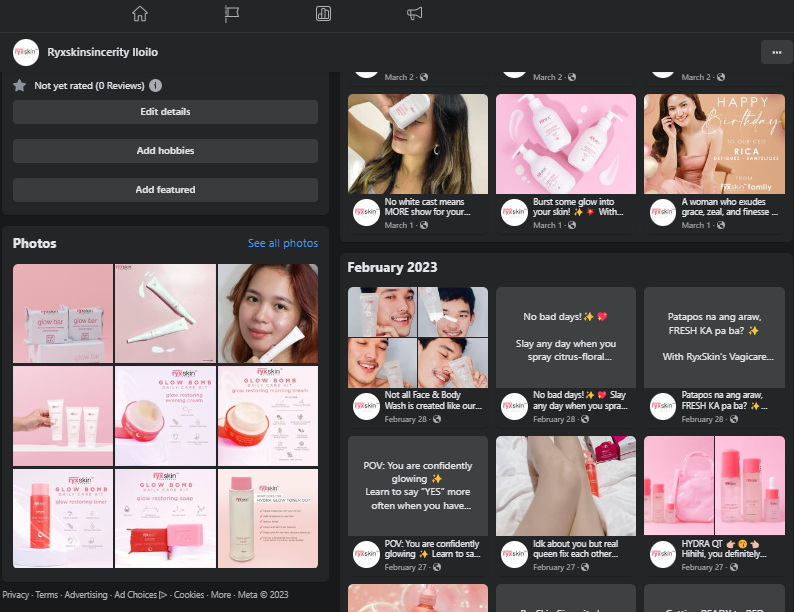Click 'No white cast means' post caption
Screen dimensions: 794x612
[427, 207]
